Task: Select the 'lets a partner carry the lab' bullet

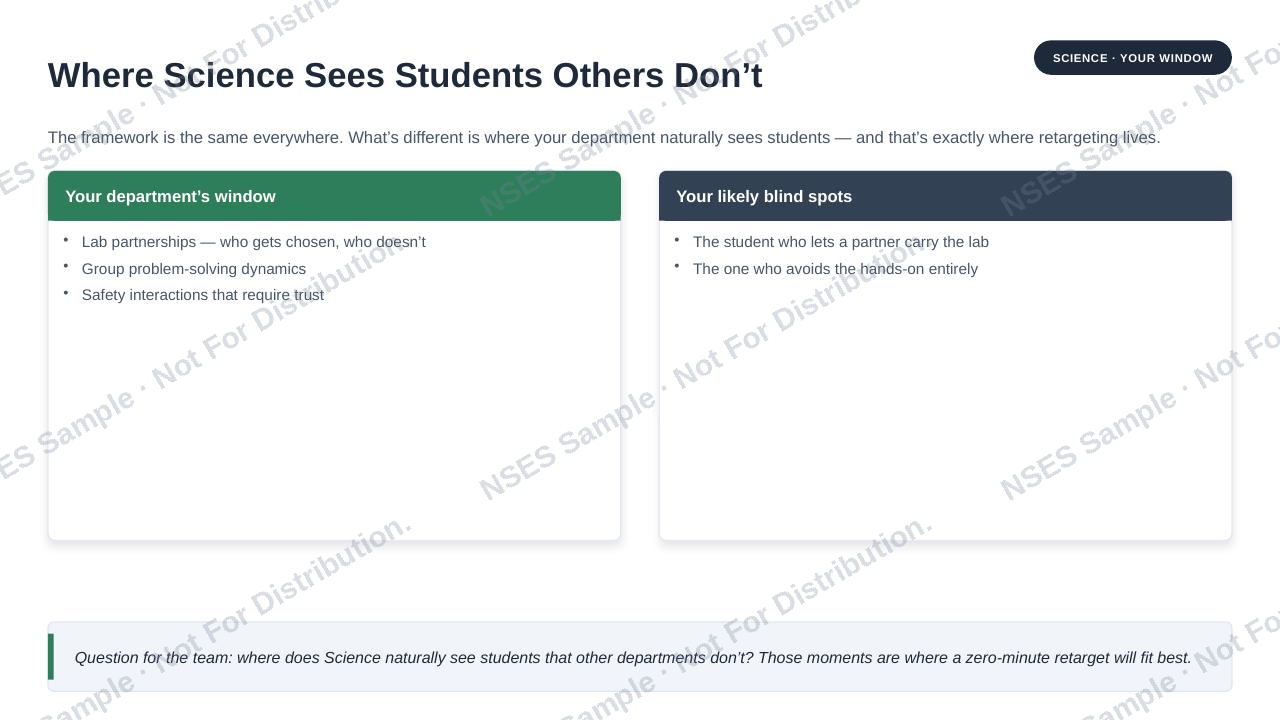Action: [841, 242]
